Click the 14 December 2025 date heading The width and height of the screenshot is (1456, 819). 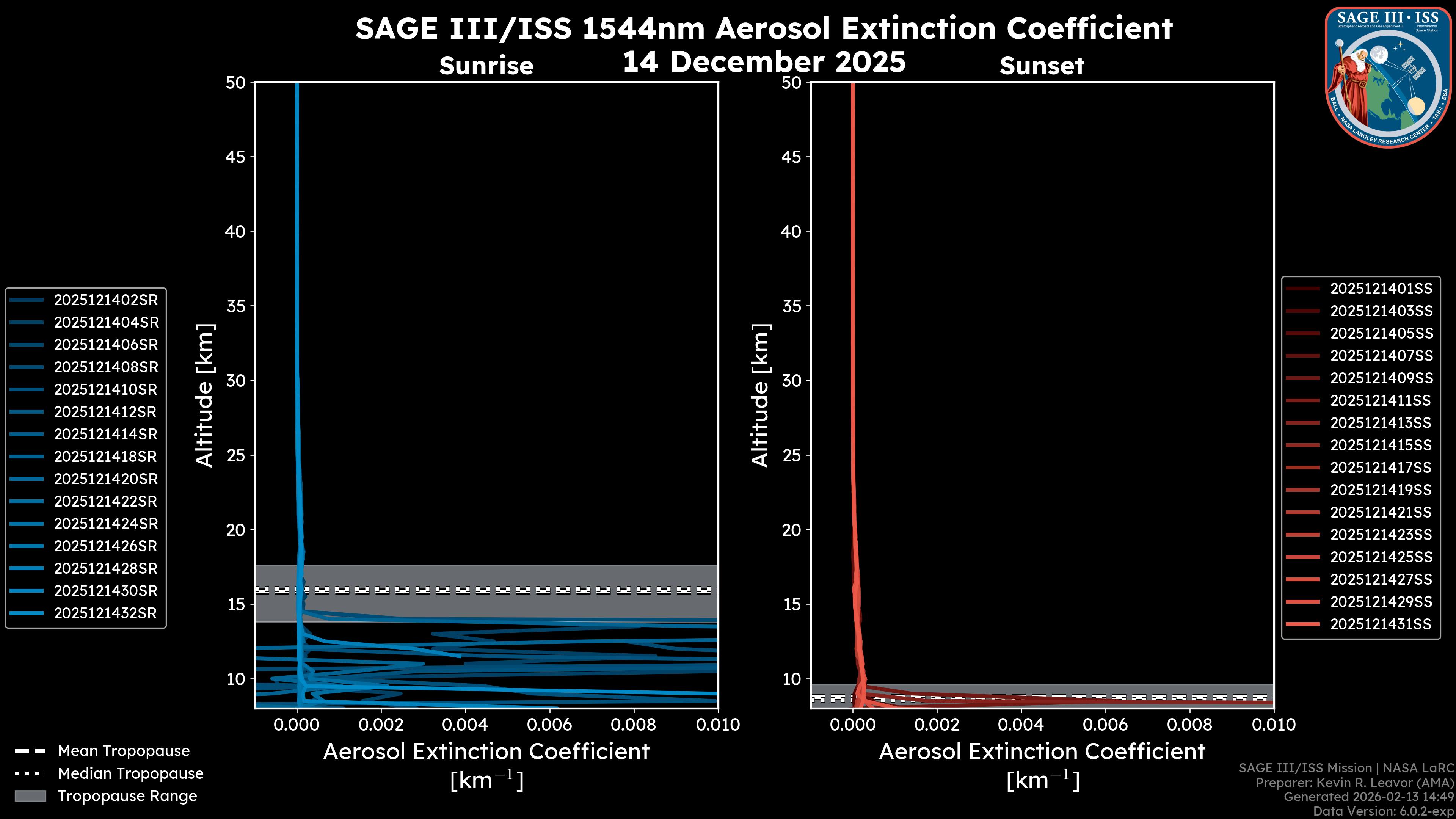pyautogui.click(x=764, y=61)
